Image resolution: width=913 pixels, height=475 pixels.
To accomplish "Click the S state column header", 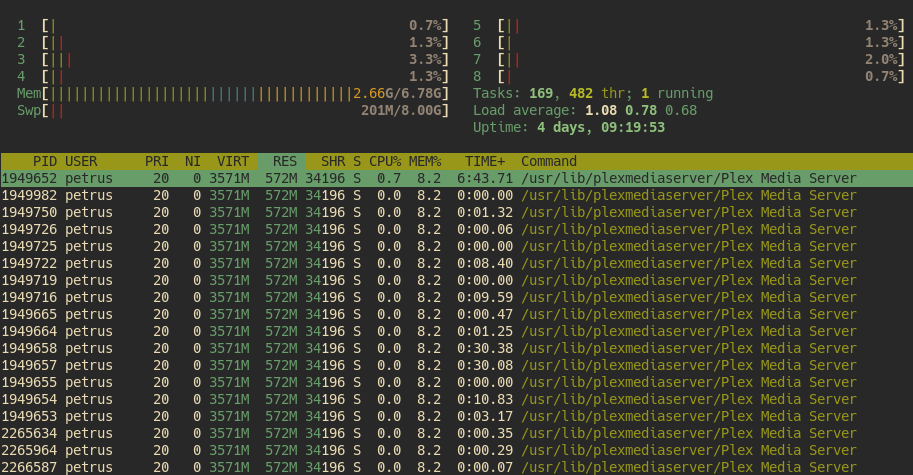I will pyautogui.click(x=357, y=161).
